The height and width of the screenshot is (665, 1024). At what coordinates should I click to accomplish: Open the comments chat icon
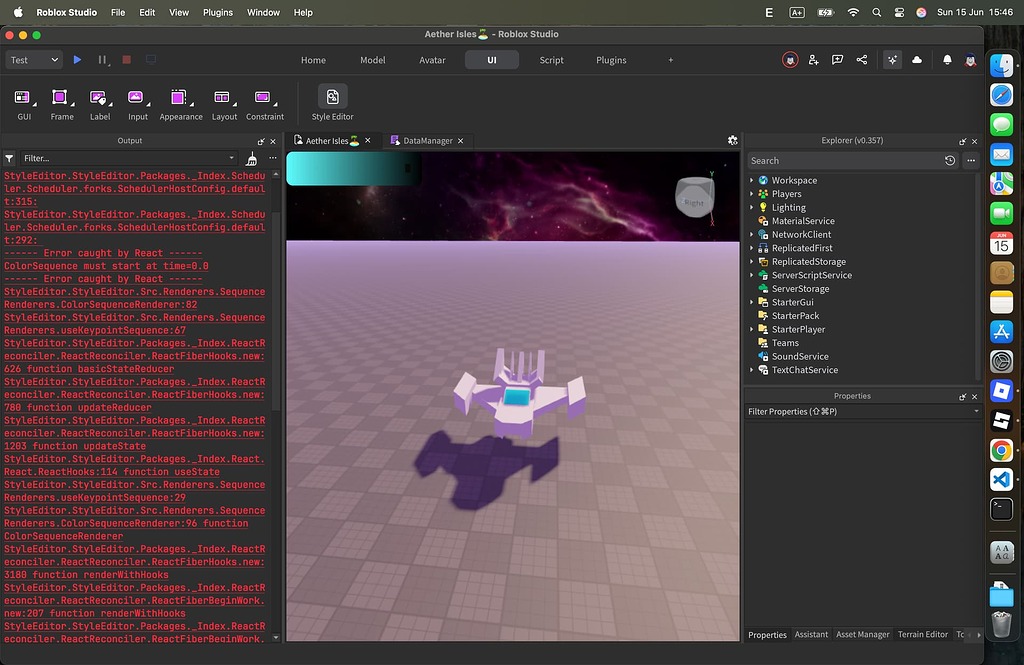(837, 60)
